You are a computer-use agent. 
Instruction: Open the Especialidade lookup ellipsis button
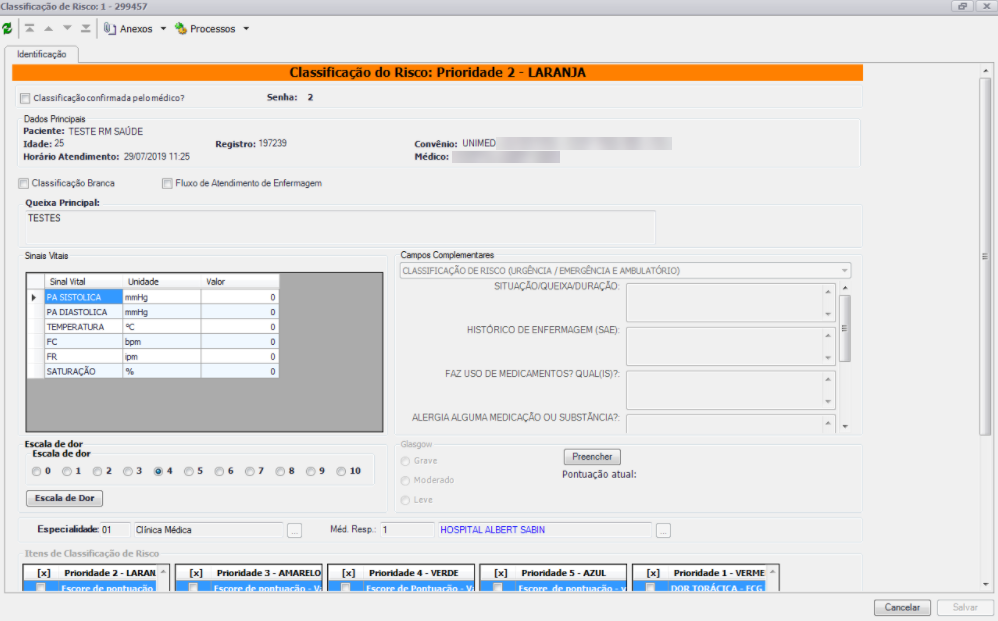click(294, 531)
